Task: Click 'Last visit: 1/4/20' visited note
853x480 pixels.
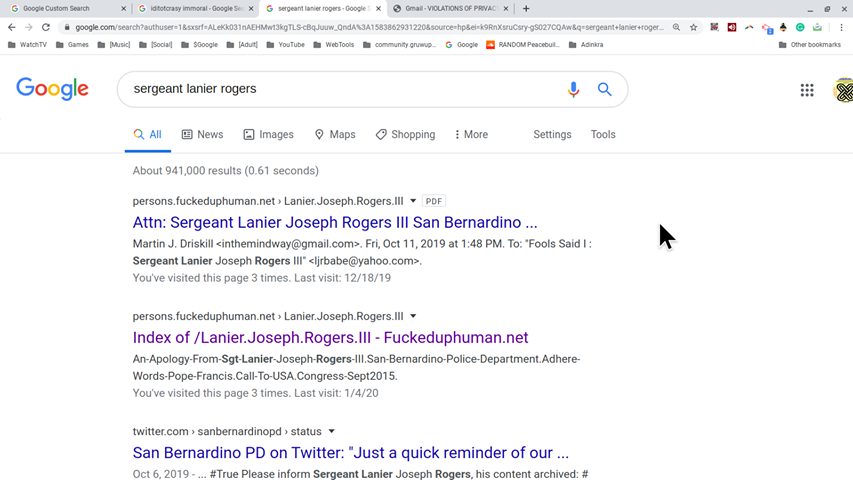Action: pyautogui.click(x=336, y=393)
